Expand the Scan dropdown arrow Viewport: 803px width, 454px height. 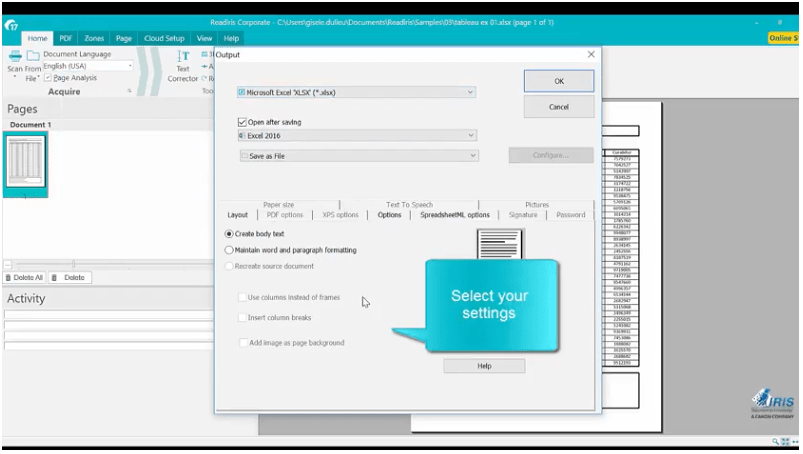tap(15, 77)
